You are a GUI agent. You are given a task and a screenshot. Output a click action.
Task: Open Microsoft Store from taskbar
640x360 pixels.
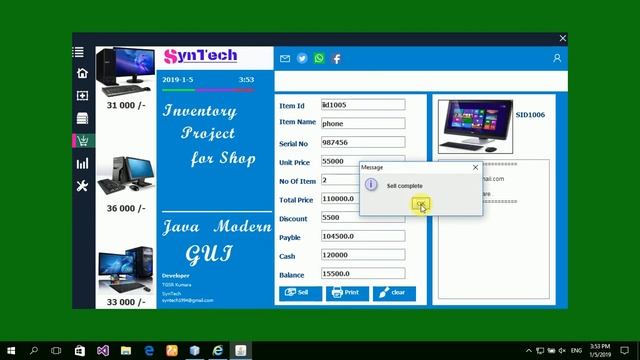point(80,350)
